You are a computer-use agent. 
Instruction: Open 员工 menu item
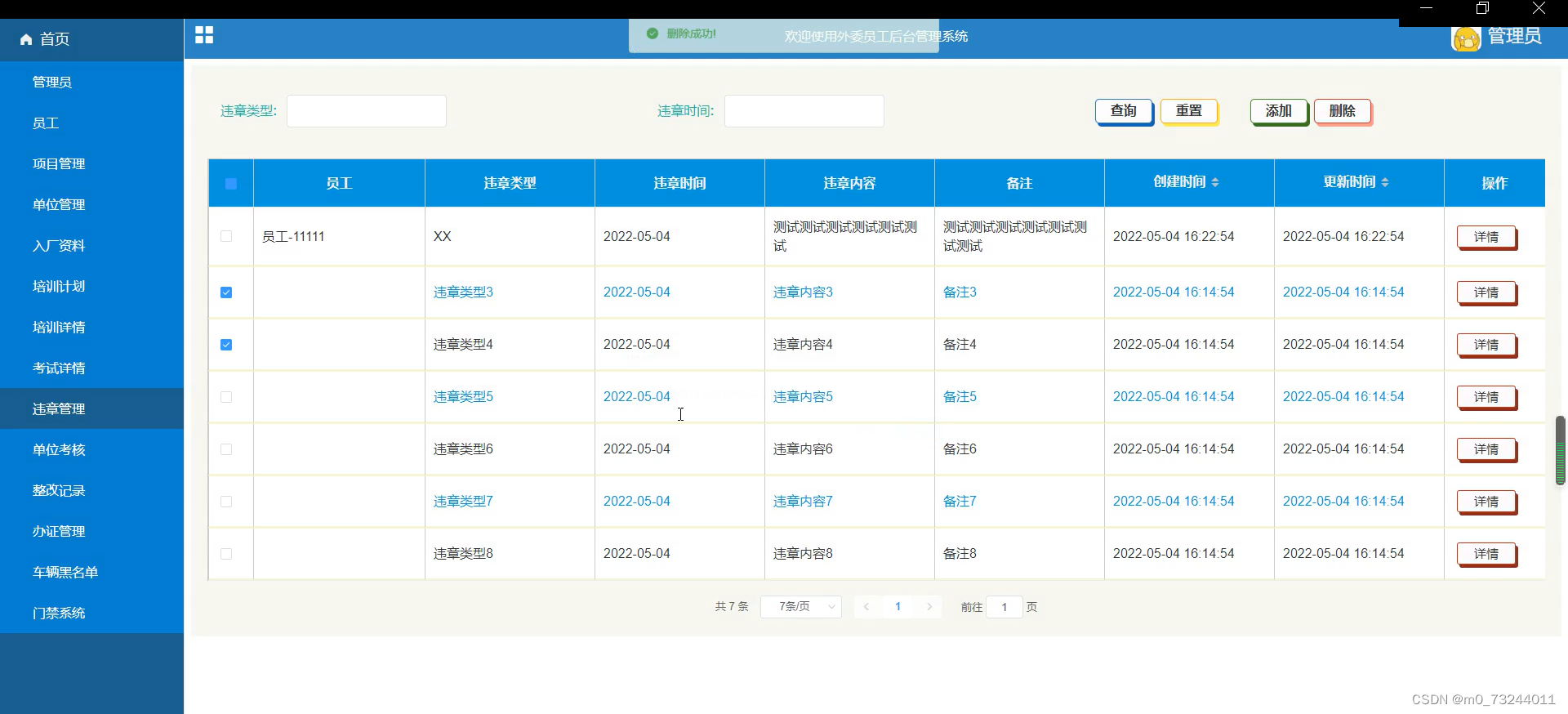(x=91, y=123)
